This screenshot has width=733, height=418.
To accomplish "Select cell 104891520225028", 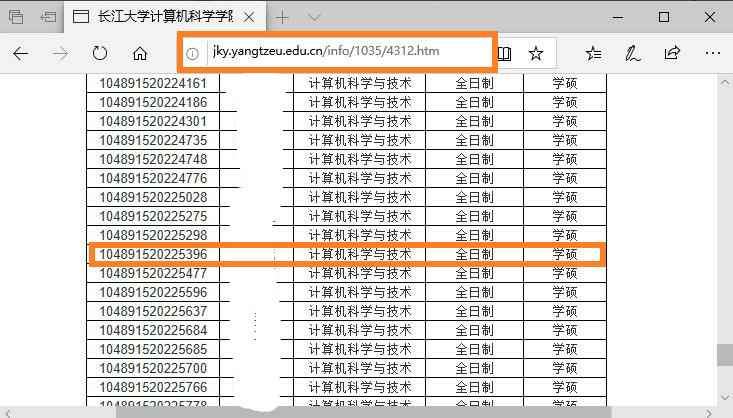I will pos(153,197).
